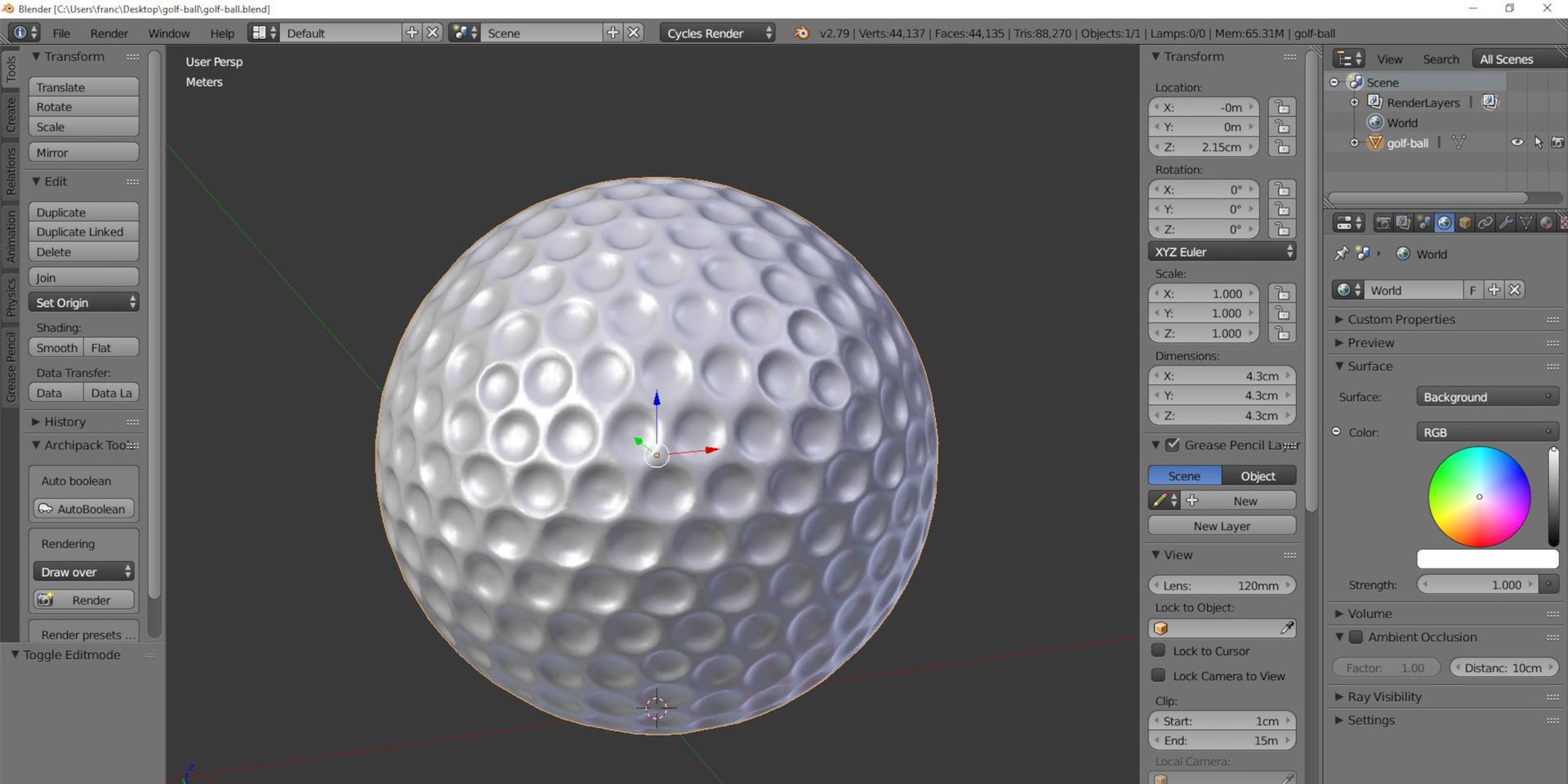
Task: Click the AutoBoolean button
Action: tap(84, 509)
